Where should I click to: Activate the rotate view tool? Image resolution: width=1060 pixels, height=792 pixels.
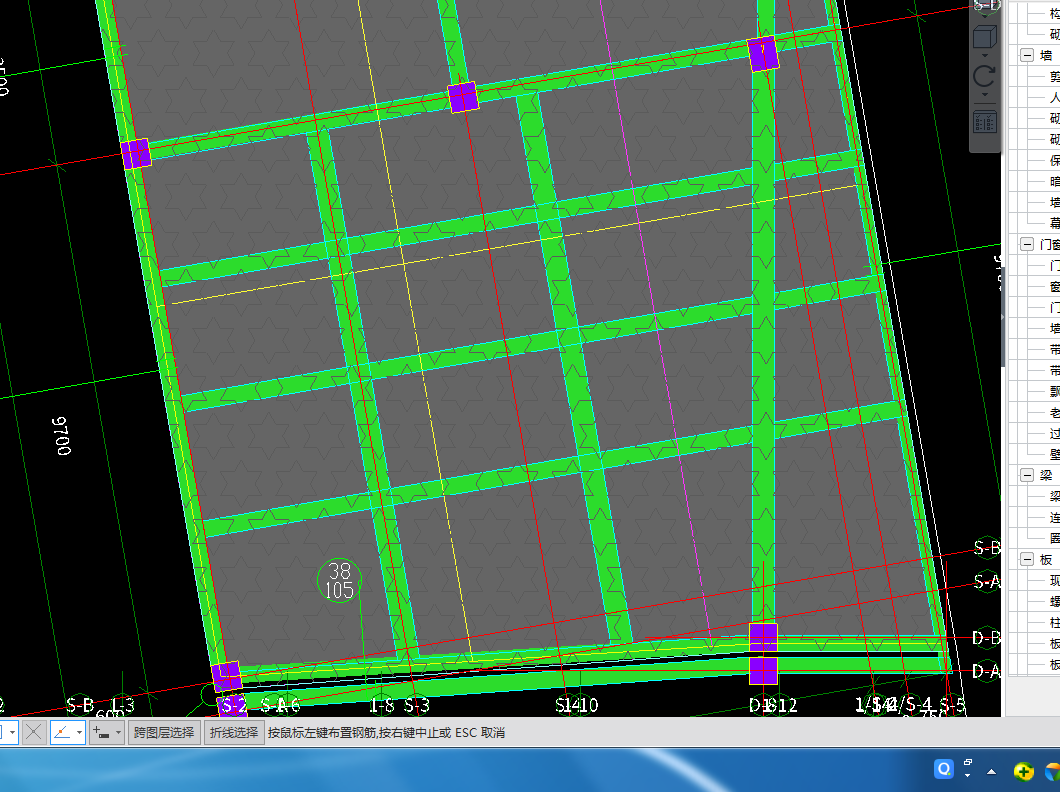[x=984, y=76]
